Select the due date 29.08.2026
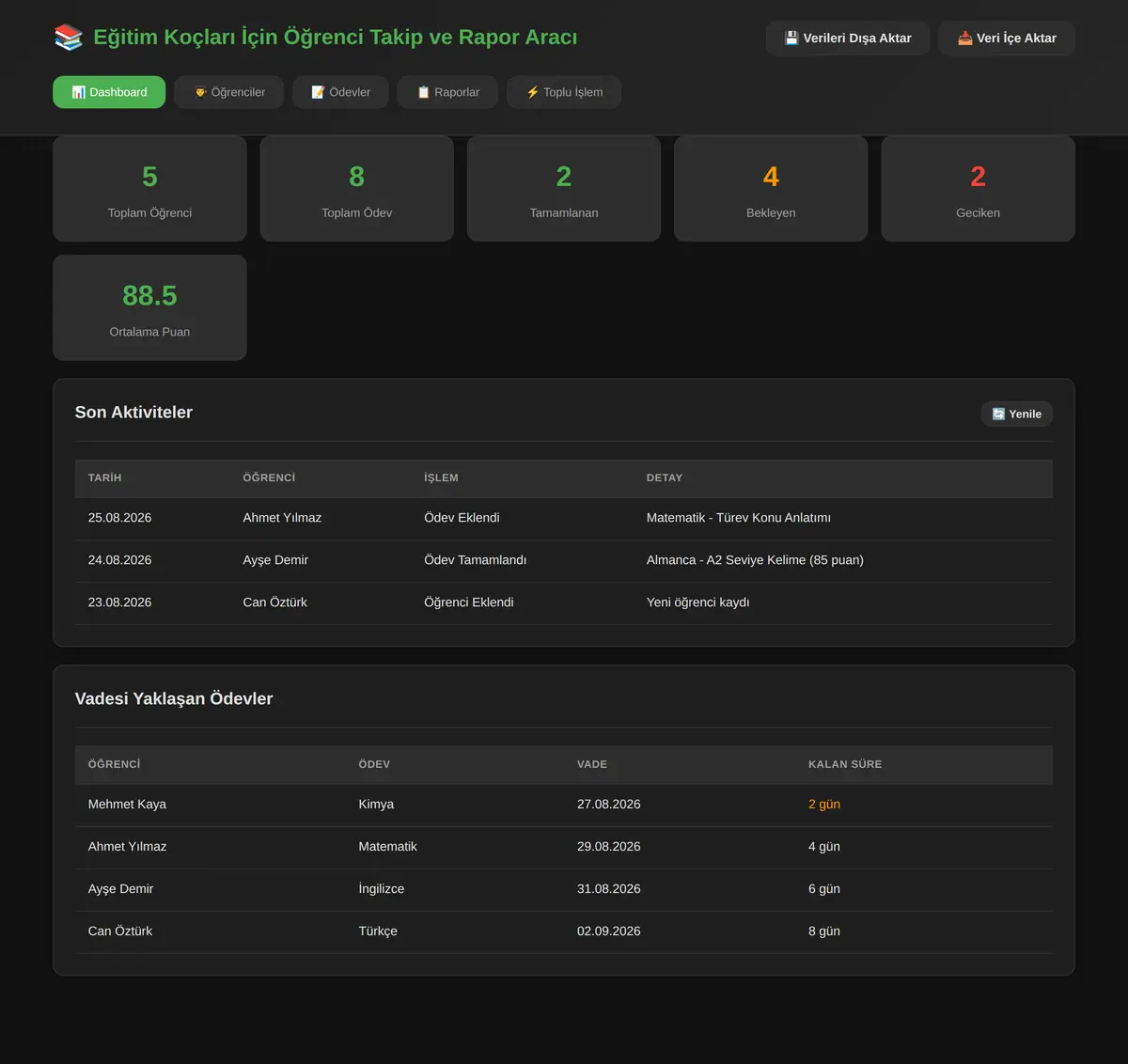Image resolution: width=1128 pixels, height=1064 pixels. [x=609, y=847]
